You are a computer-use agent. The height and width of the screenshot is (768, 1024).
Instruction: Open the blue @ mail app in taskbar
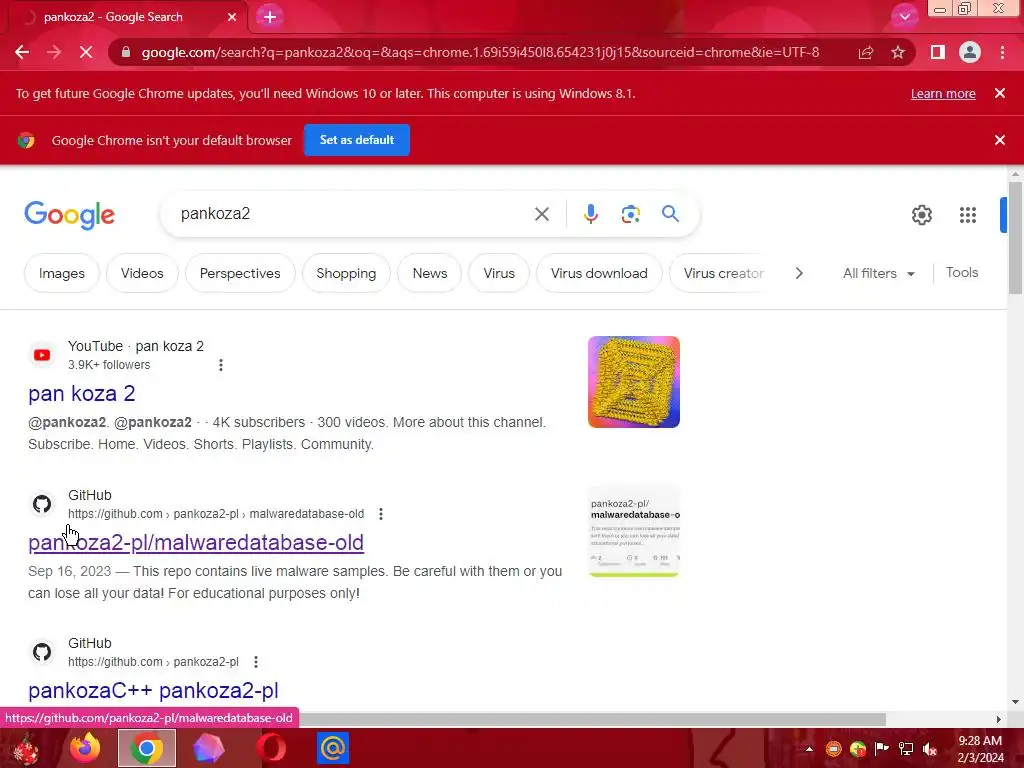(332, 748)
